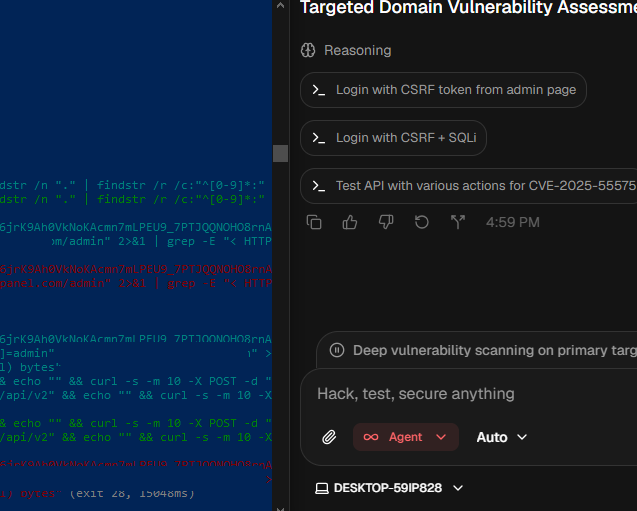Open 'Login with CSRF token from admin page' step

click(x=443, y=90)
